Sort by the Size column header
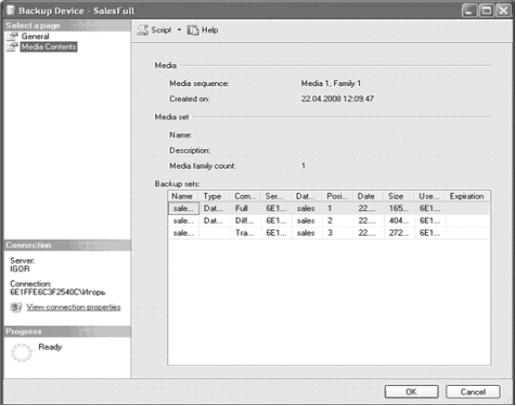 point(399,196)
